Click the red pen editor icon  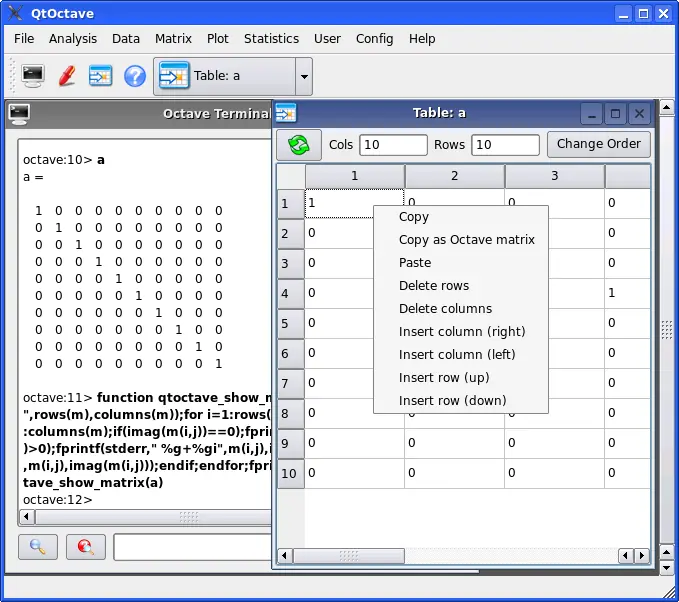click(67, 76)
